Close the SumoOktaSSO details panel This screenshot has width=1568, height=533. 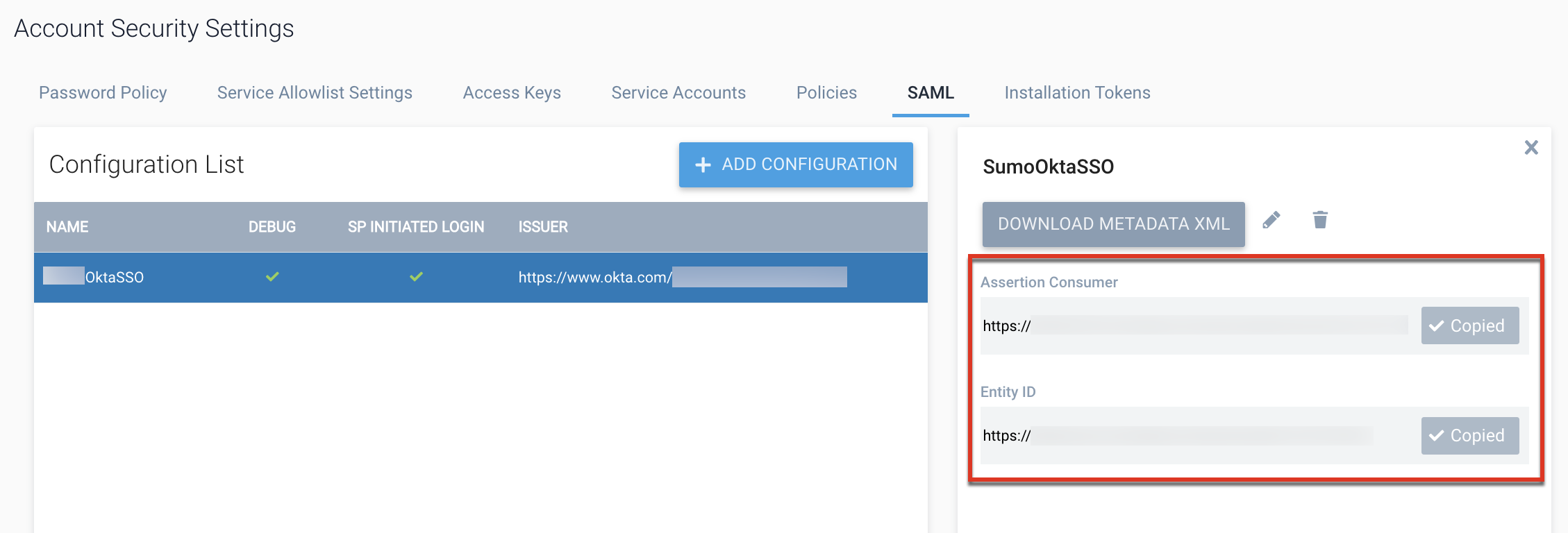pyautogui.click(x=1531, y=147)
